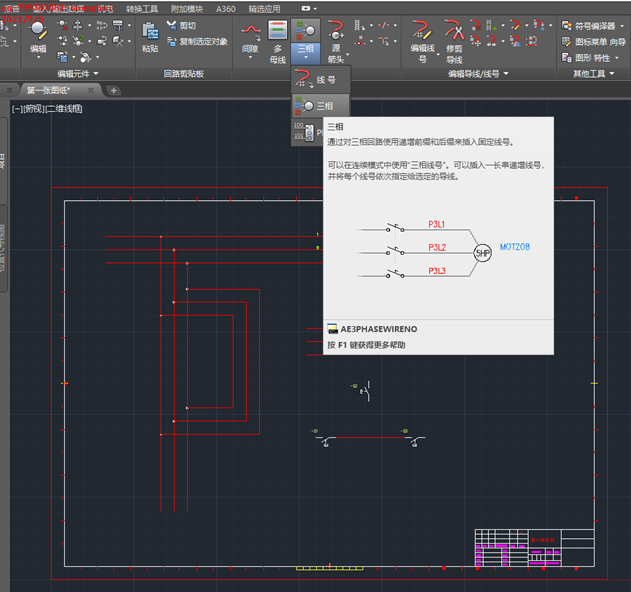The height and width of the screenshot is (592, 631).
Task: Add a new drawing tab with plus
Action: click(x=113, y=90)
